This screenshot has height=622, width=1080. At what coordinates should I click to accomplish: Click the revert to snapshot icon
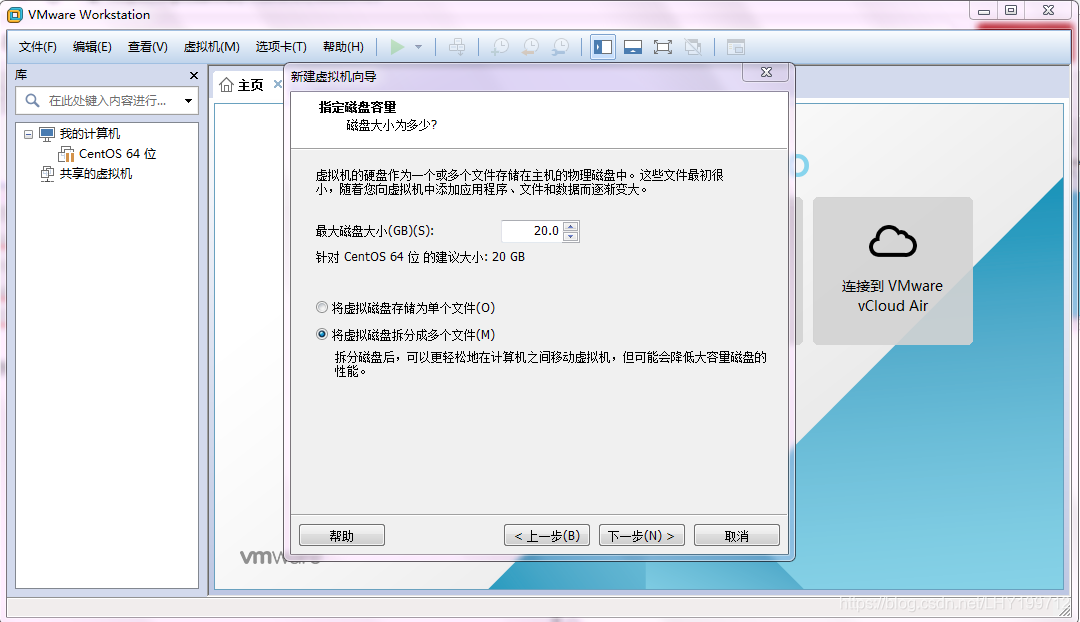tap(530, 47)
